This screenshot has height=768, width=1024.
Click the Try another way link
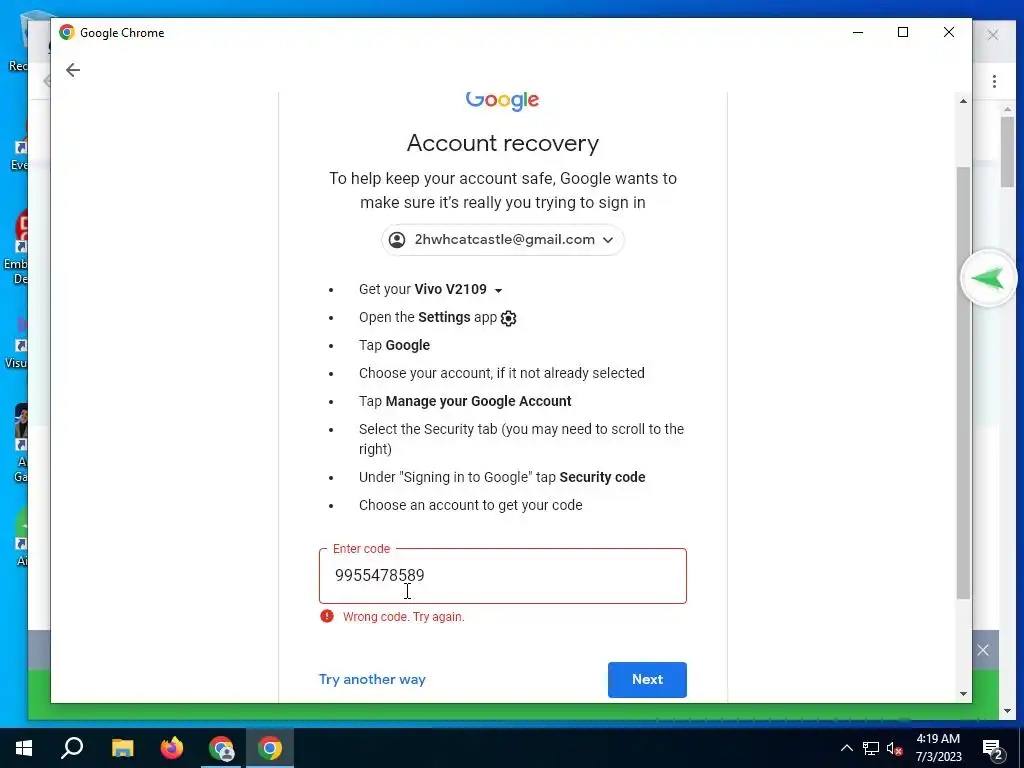point(372,679)
